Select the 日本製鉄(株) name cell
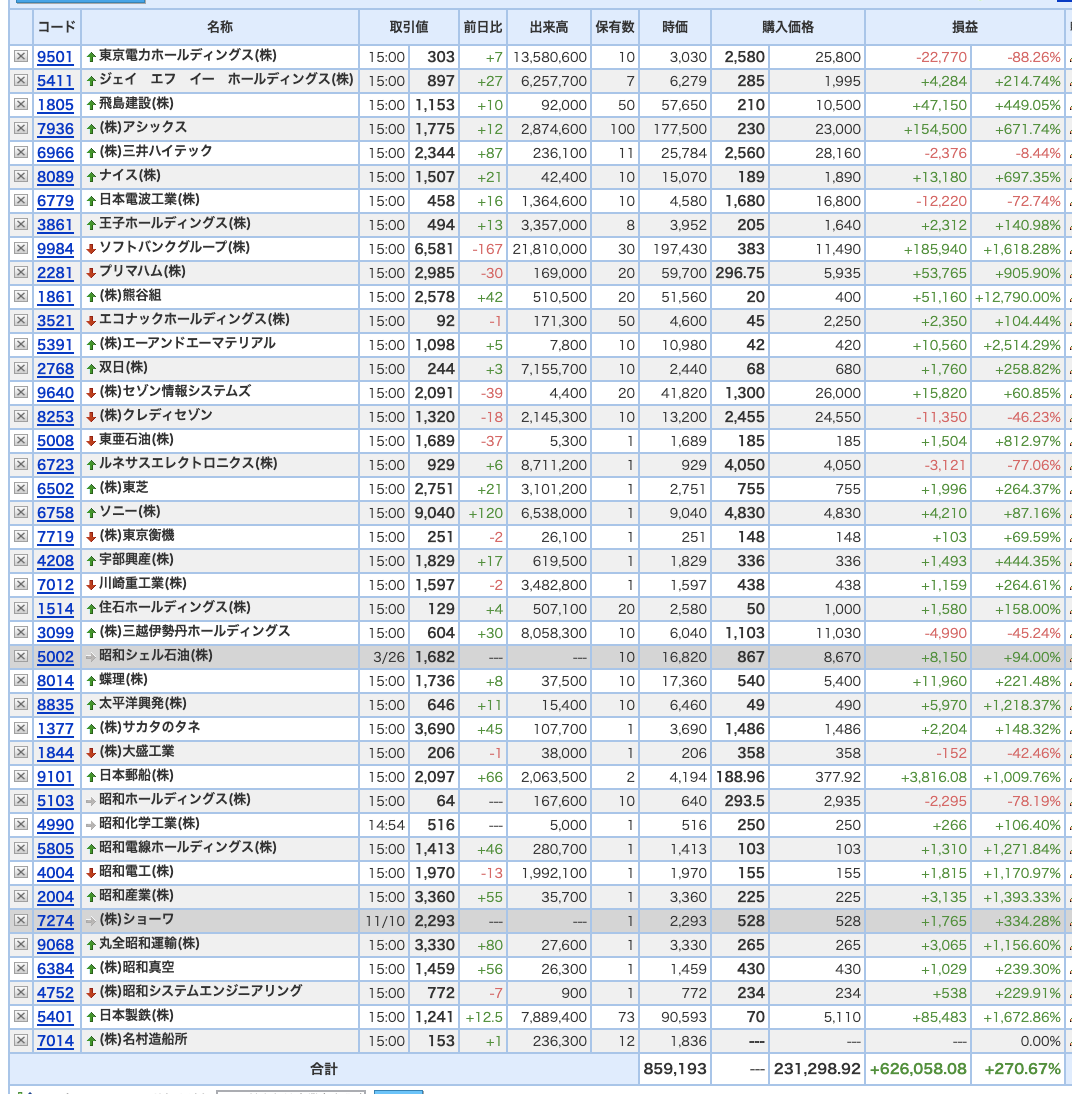This screenshot has width=1072, height=1094. tap(220, 1017)
